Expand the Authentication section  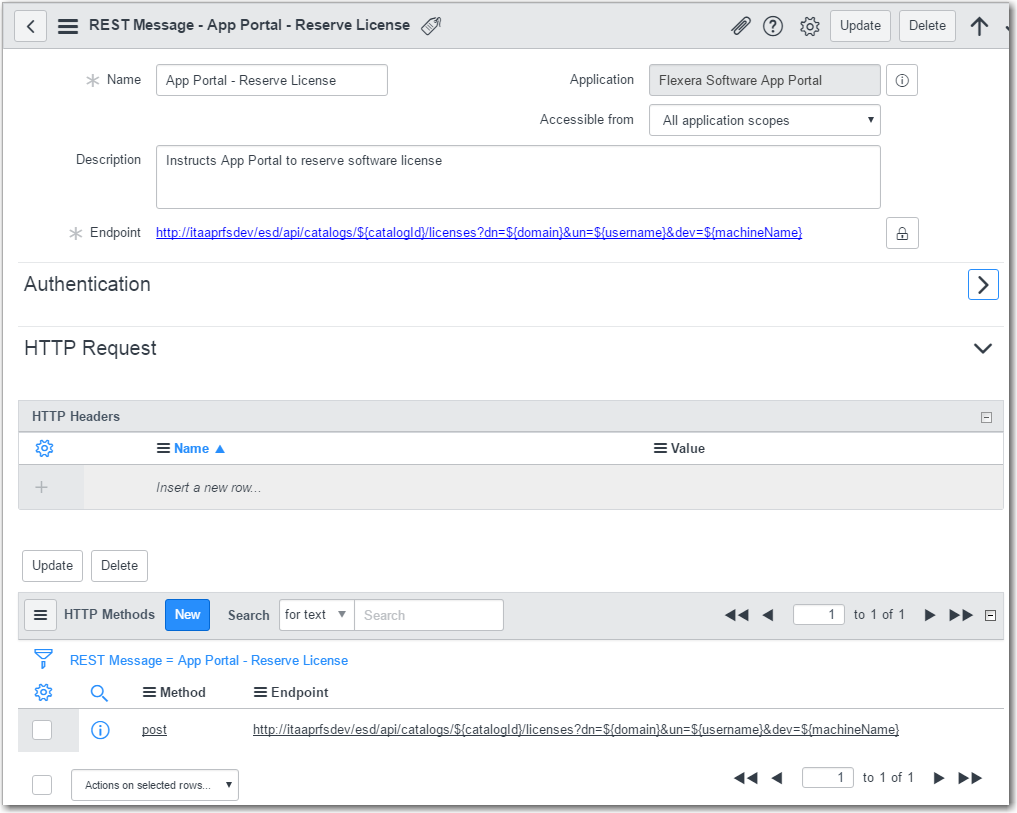click(982, 284)
